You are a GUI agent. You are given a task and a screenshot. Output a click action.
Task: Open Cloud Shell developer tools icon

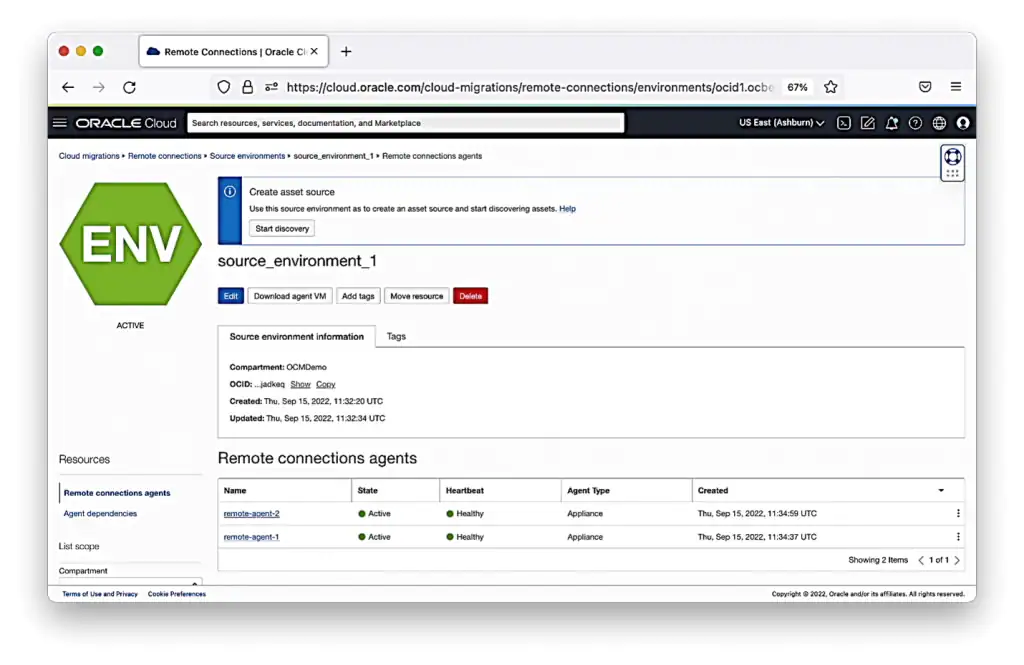(x=844, y=123)
